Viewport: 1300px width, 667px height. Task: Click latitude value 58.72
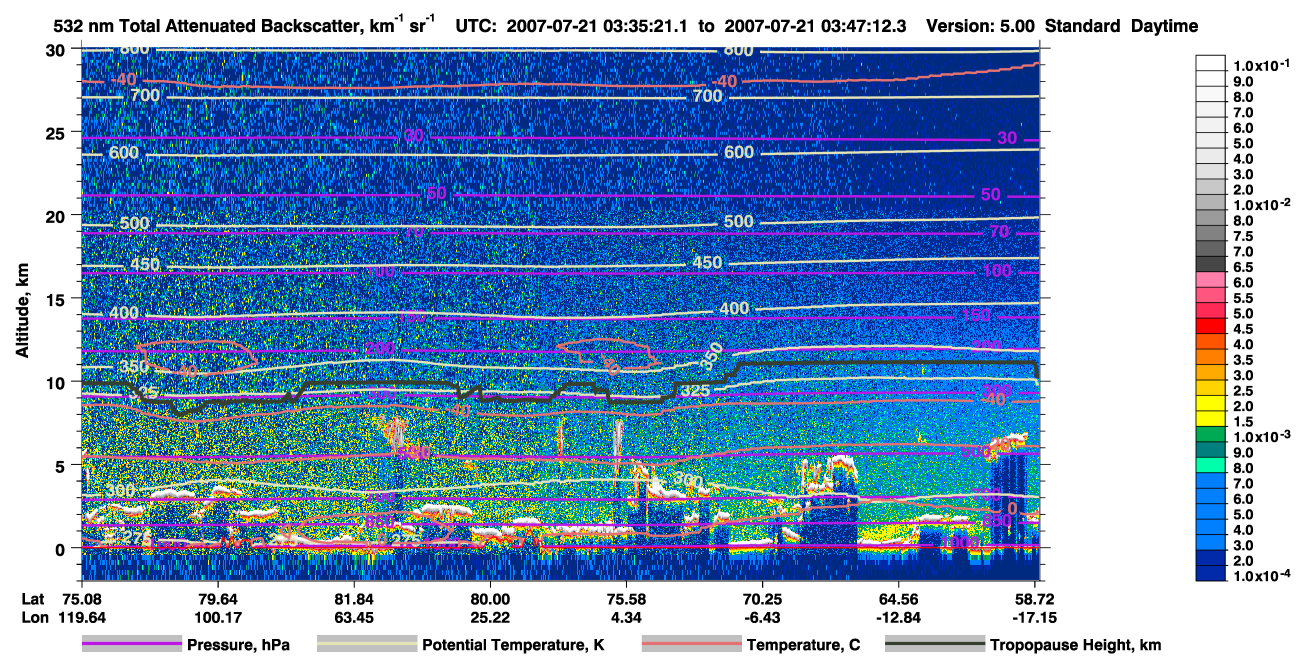(1034, 599)
